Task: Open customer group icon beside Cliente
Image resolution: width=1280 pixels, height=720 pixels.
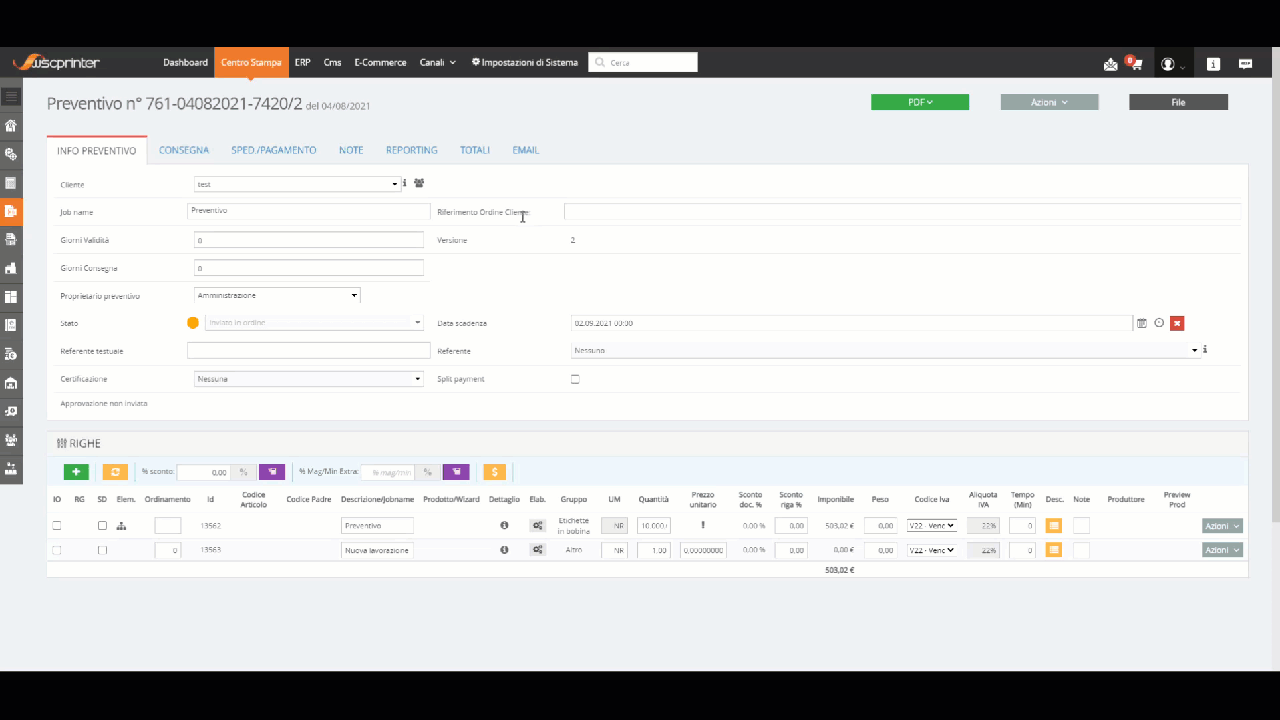Action: pos(419,183)
